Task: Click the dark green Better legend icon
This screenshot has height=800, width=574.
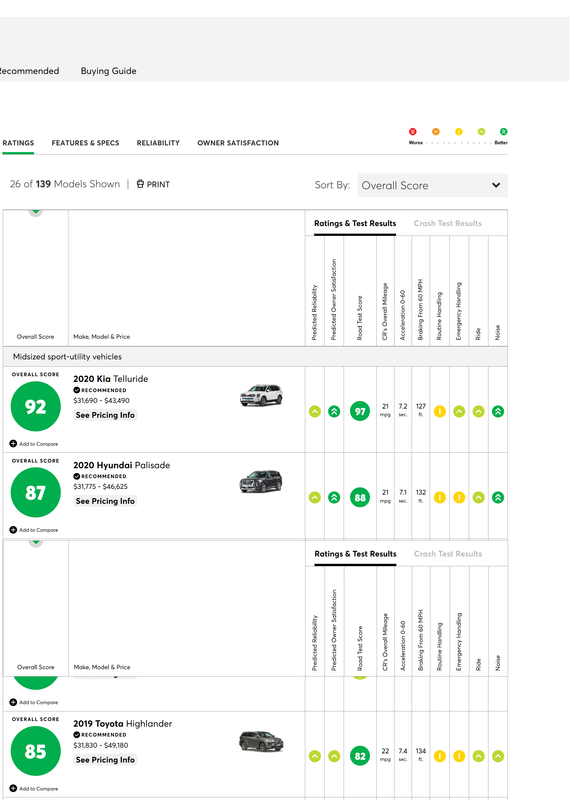Action: [x=504, y=132]
